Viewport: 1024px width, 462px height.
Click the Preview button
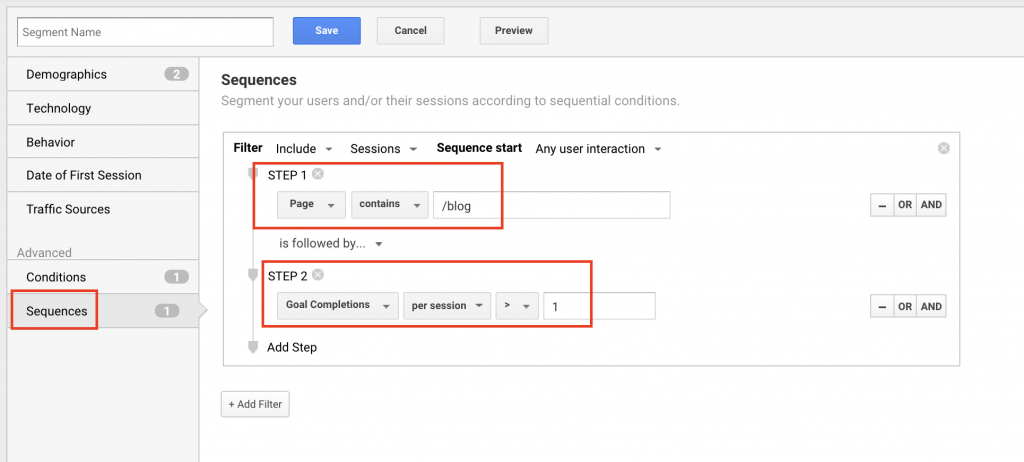(513, 31)
